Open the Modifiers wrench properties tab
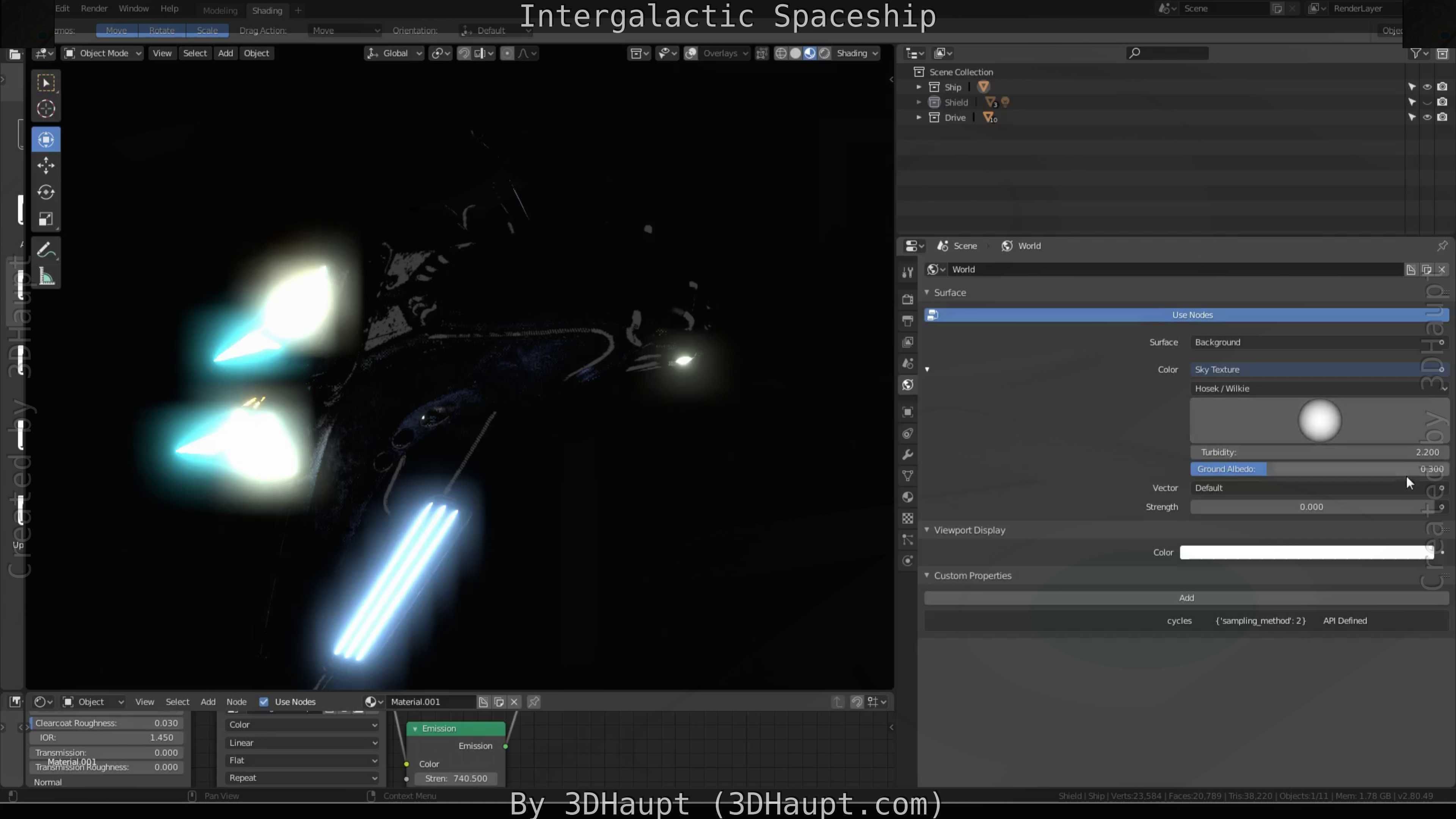This screenshot has width=1456, height=819. (x=908, y=455)
